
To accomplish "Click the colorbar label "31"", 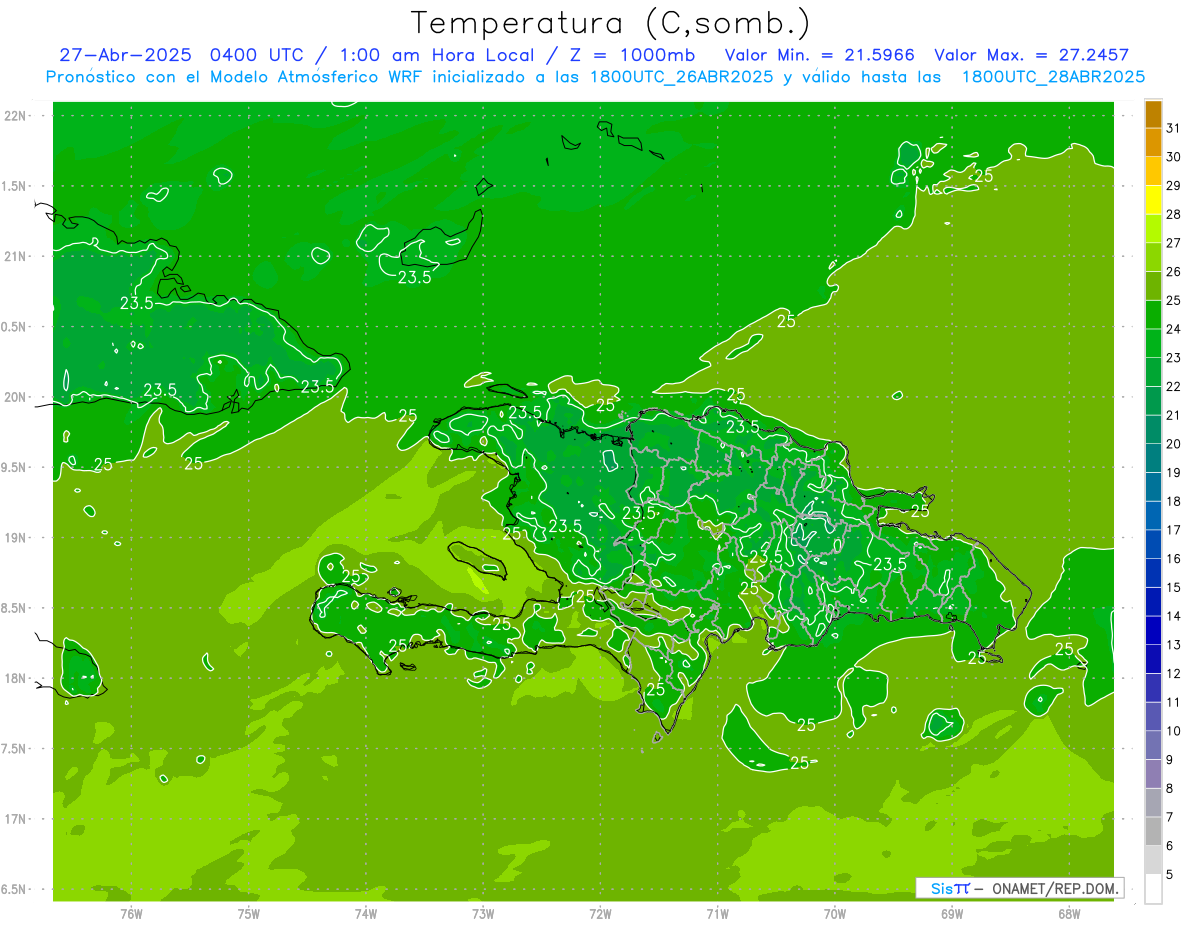I will point(1174,128).
